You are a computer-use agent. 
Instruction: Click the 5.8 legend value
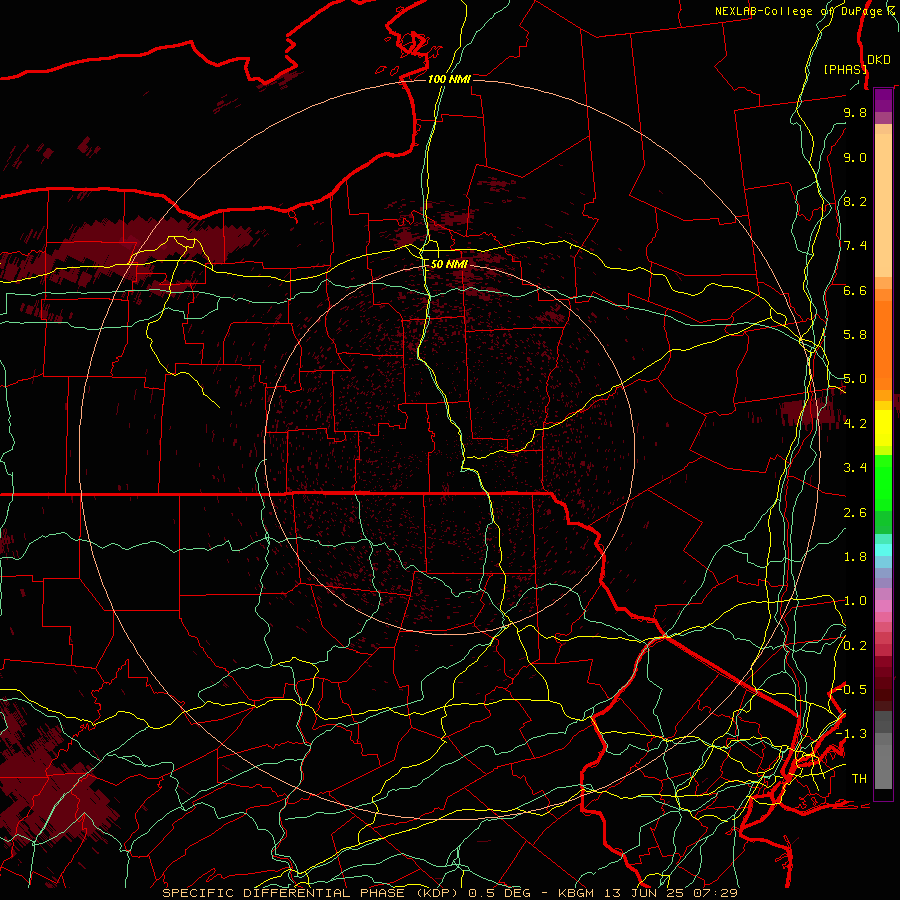point(855,335)
